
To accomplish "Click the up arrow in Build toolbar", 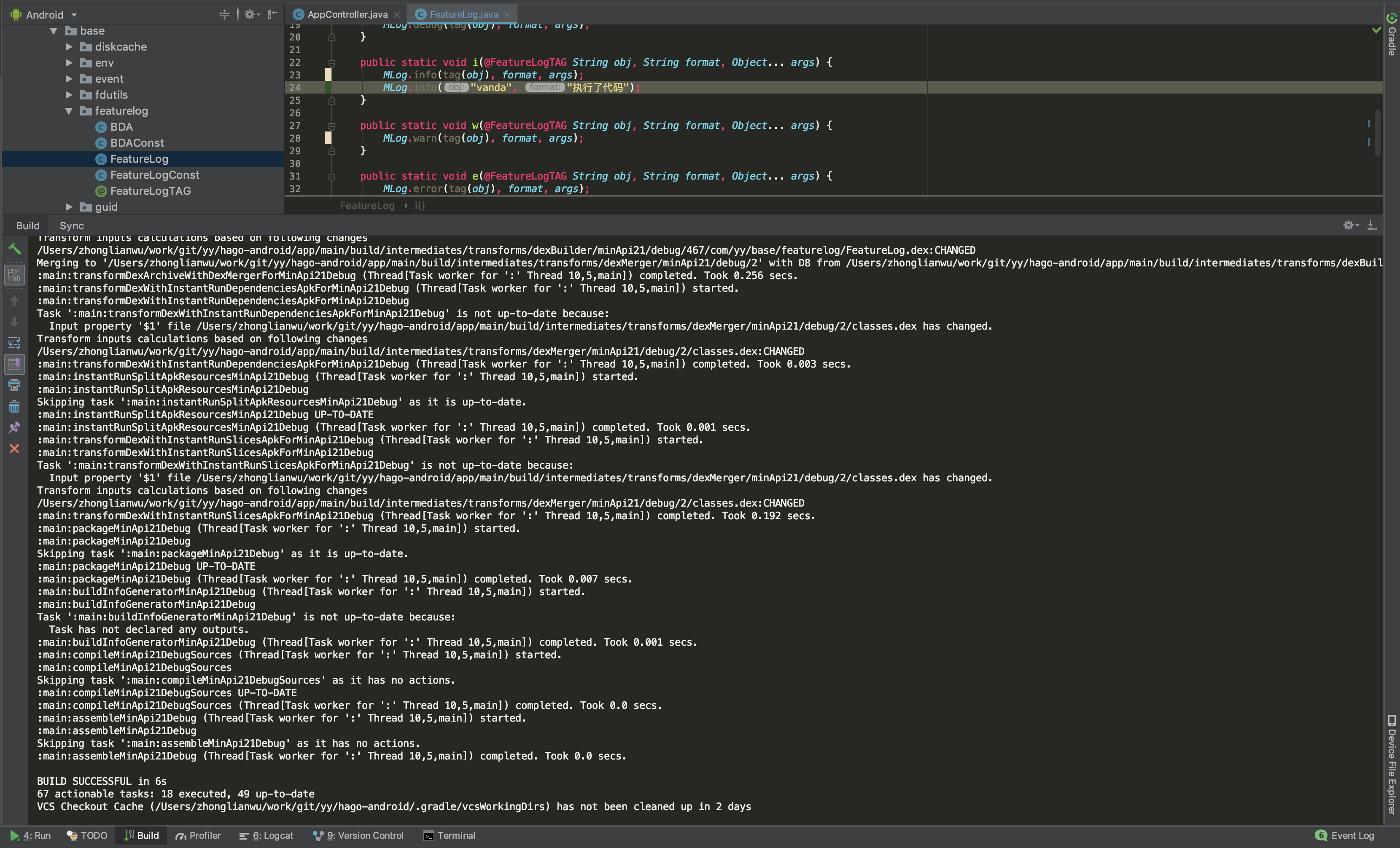I will (x=15, y=301).
